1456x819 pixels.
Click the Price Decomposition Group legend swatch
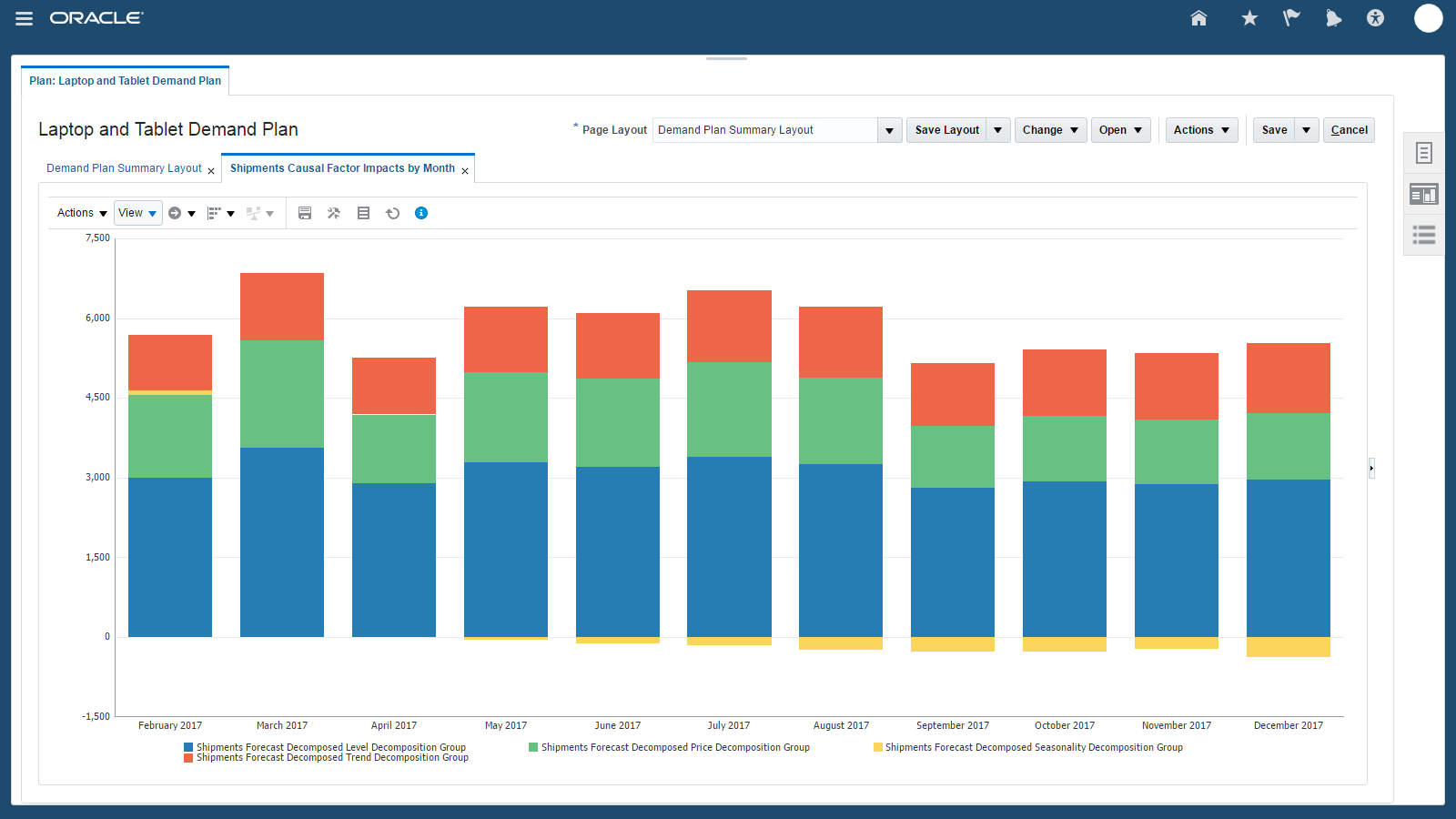pos(533,747)
